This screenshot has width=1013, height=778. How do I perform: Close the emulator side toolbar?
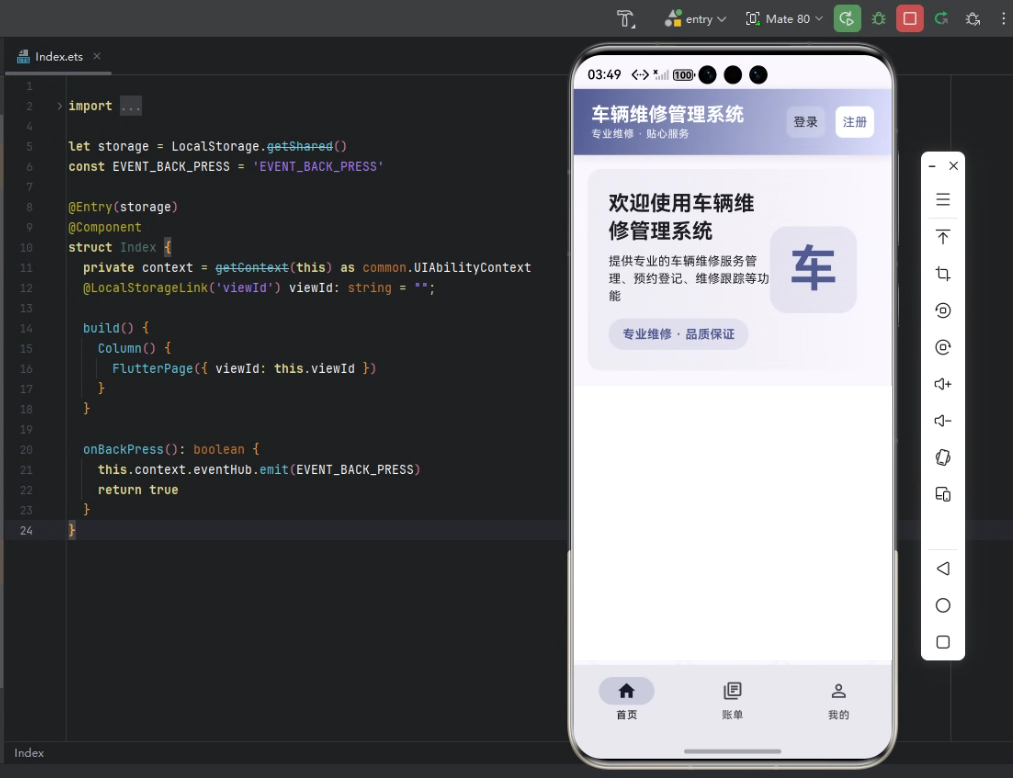point(954,166)
